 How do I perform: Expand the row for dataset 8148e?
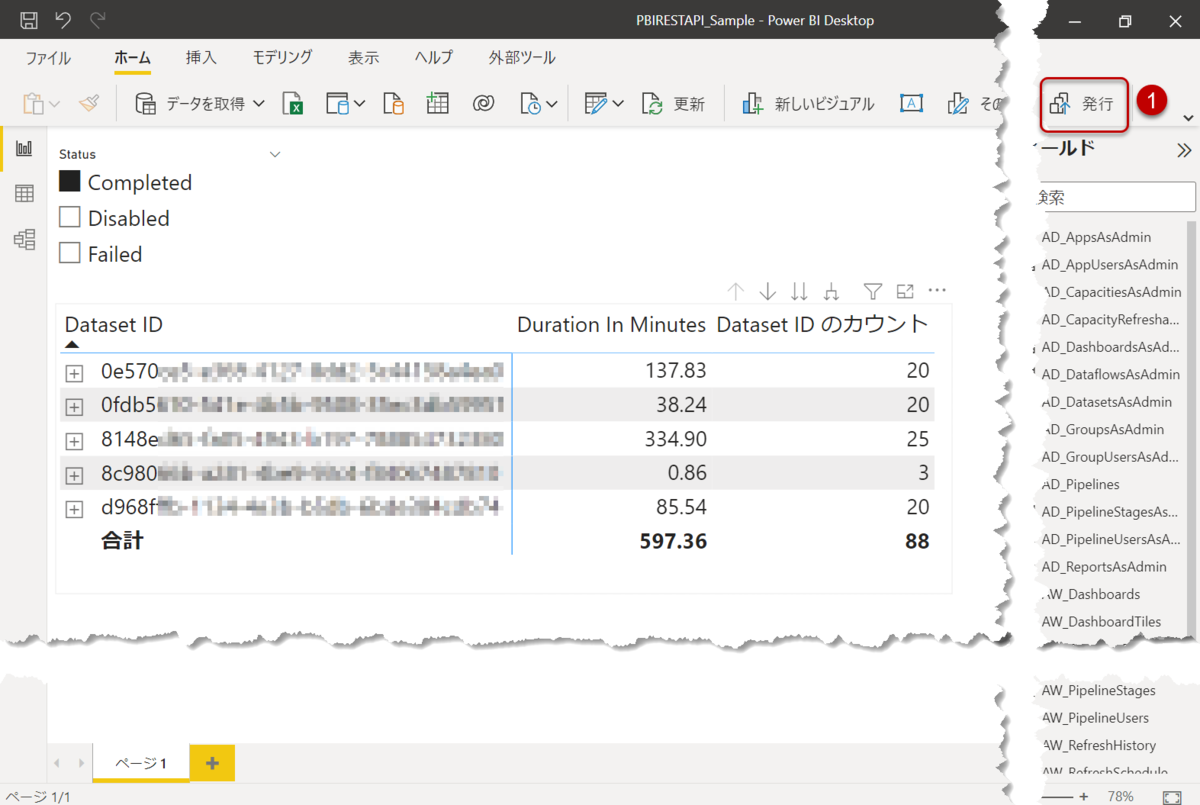coord(73,441)
